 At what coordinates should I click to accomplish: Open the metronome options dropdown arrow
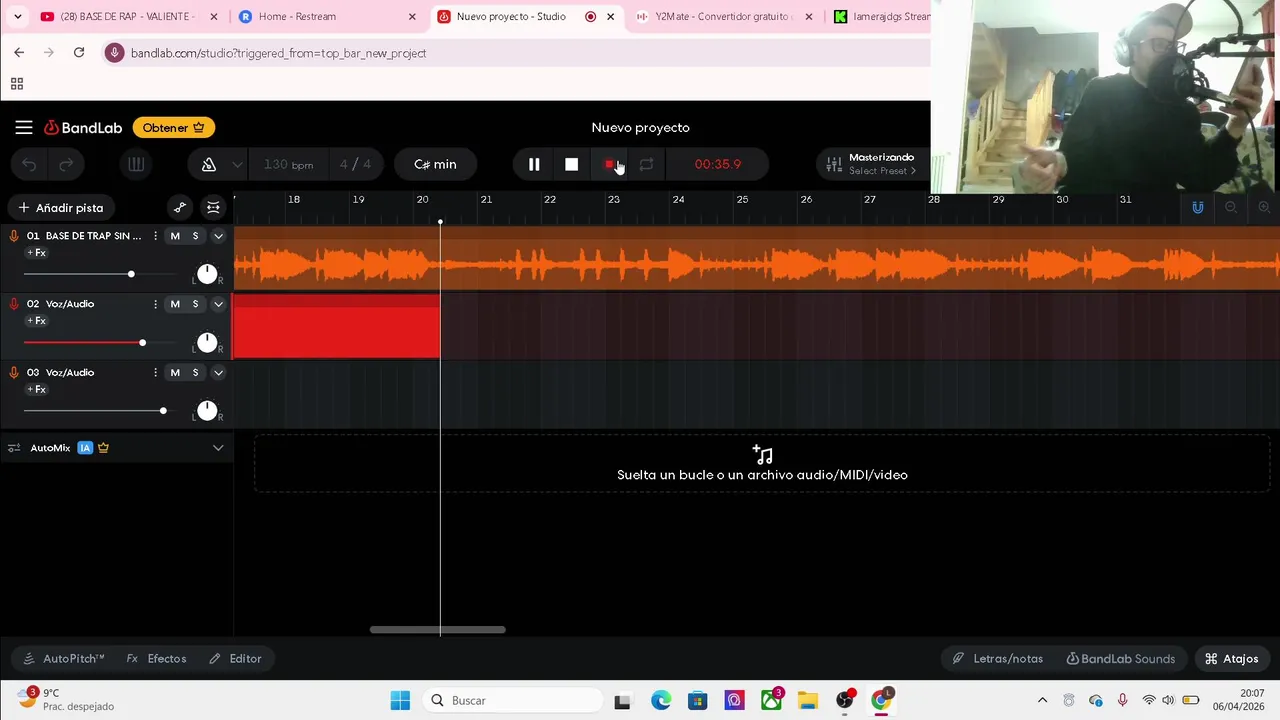tap(237, 164)
